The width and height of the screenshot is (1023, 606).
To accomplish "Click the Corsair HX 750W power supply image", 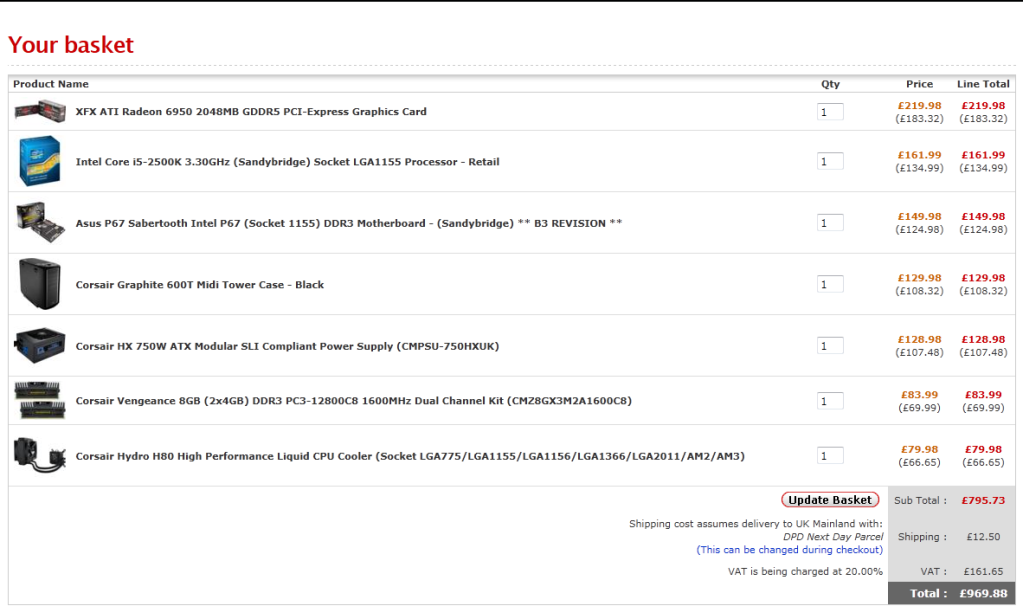I will click(x=40, y=346).
